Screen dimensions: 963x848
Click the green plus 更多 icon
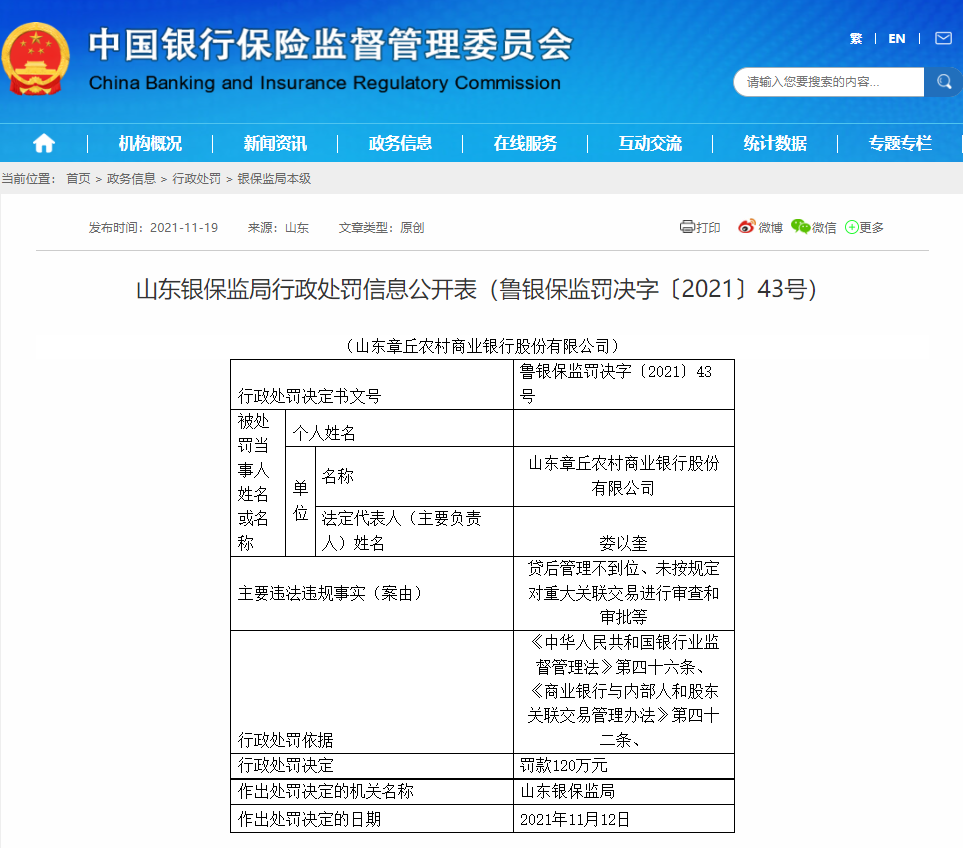click(864, 227)
